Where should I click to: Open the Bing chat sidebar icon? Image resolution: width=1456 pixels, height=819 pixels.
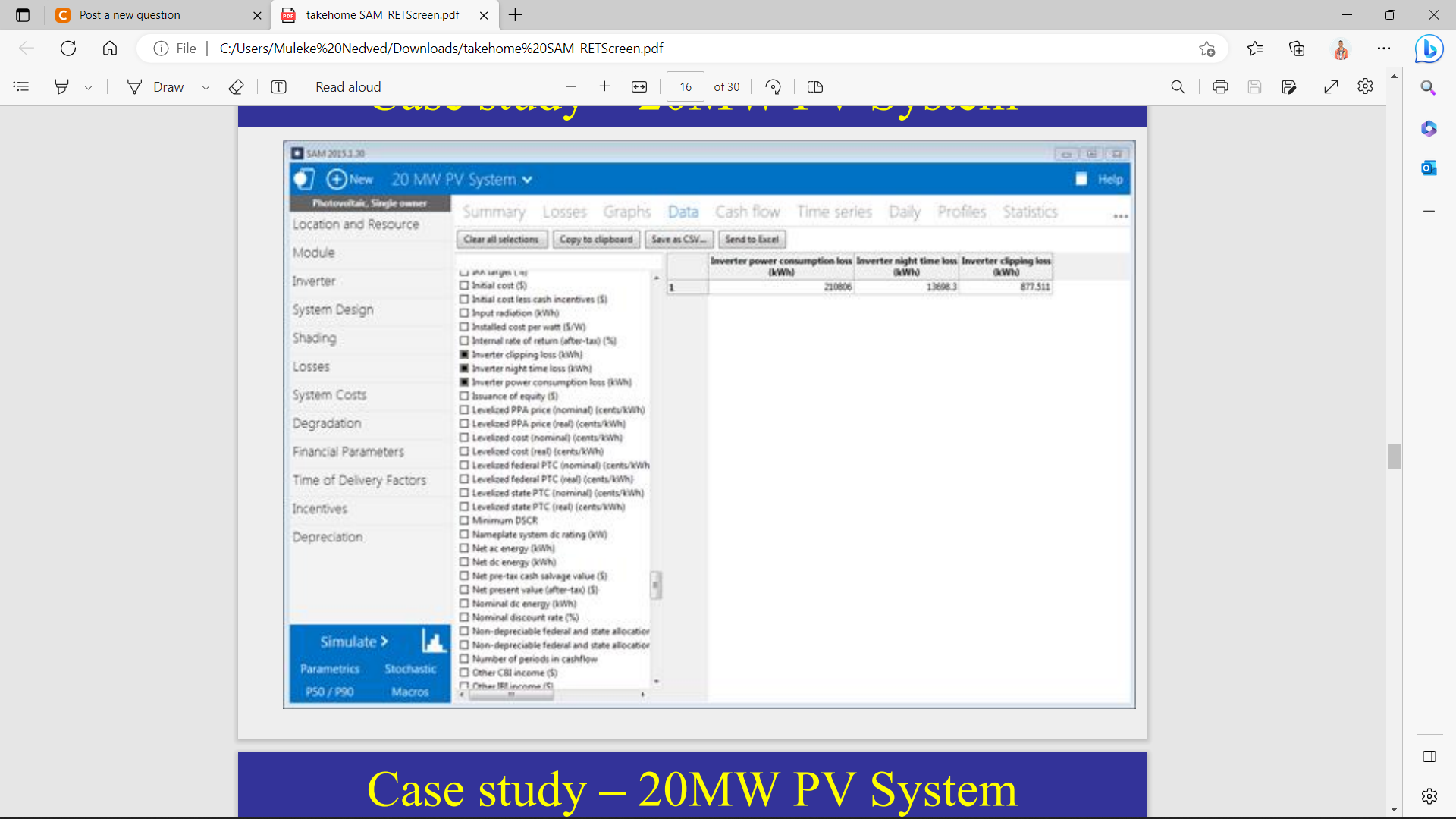click(1429, 49)
